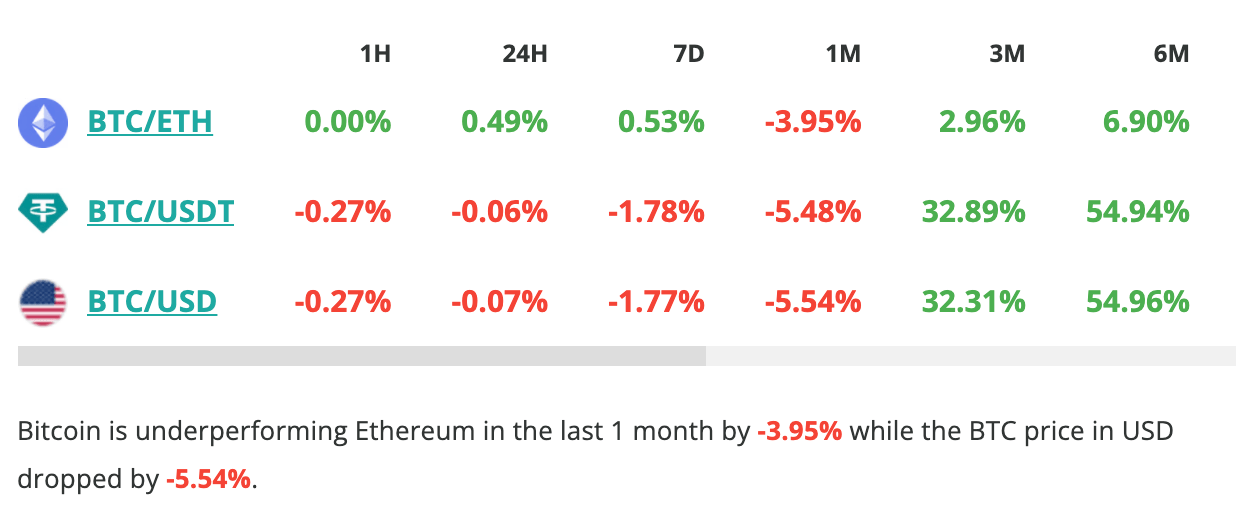Viewport: 1254px width, 531px height.
Task: Click the horizontal scrollbar thumb
Action: (x=362, y=356)
